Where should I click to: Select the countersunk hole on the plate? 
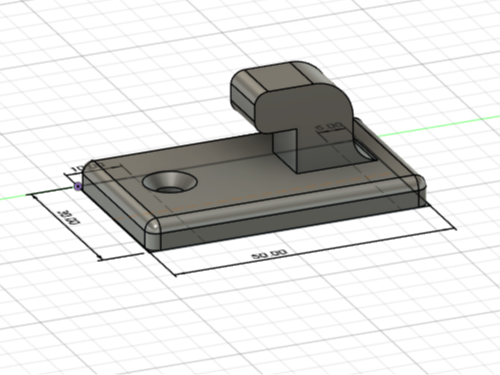point(170,182)
